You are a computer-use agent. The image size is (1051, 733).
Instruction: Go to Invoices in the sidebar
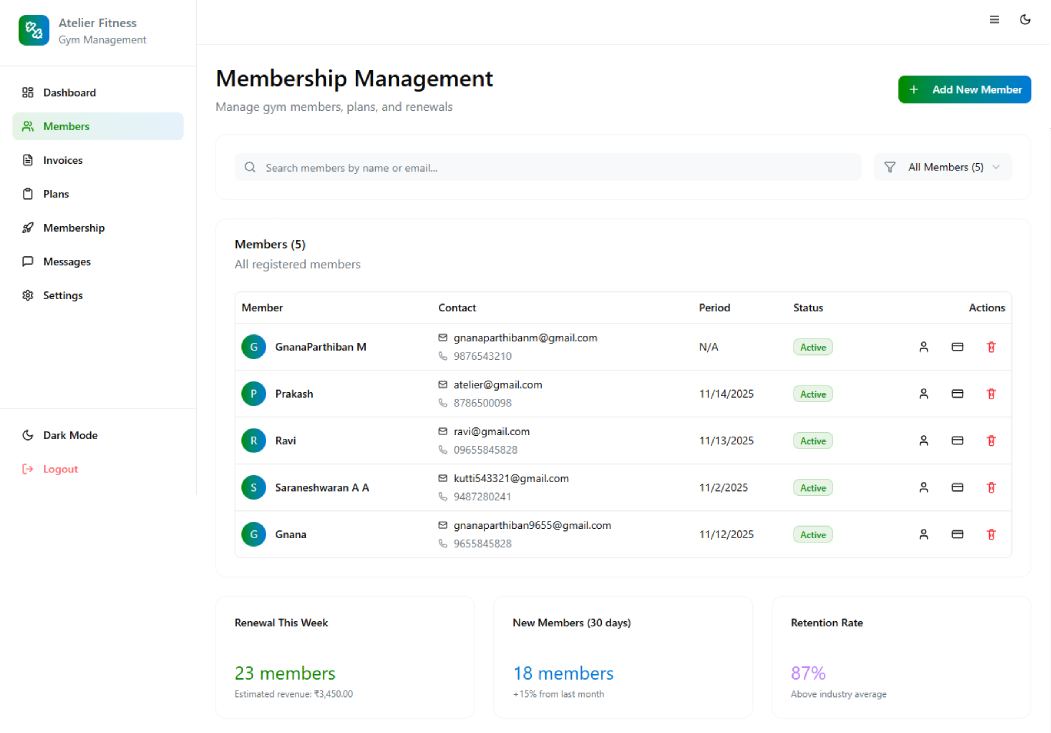(x=62, y=160)
